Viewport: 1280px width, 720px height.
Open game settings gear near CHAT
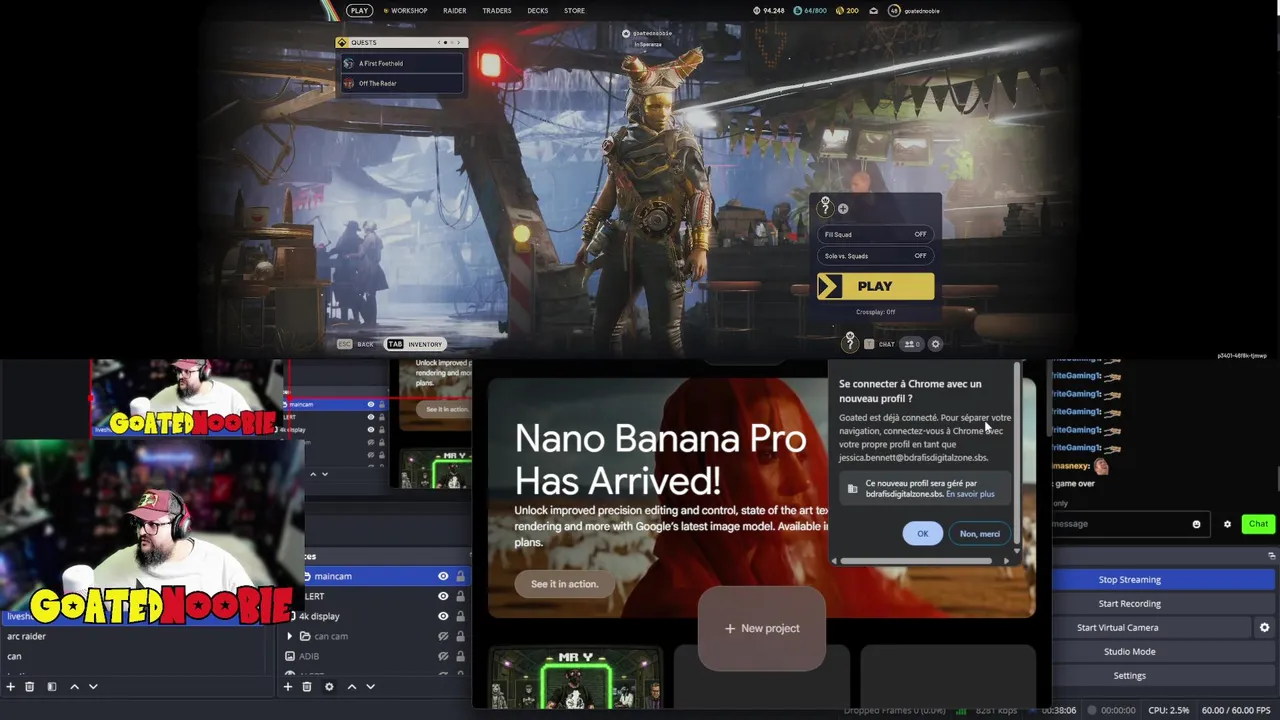coord(935,344)
